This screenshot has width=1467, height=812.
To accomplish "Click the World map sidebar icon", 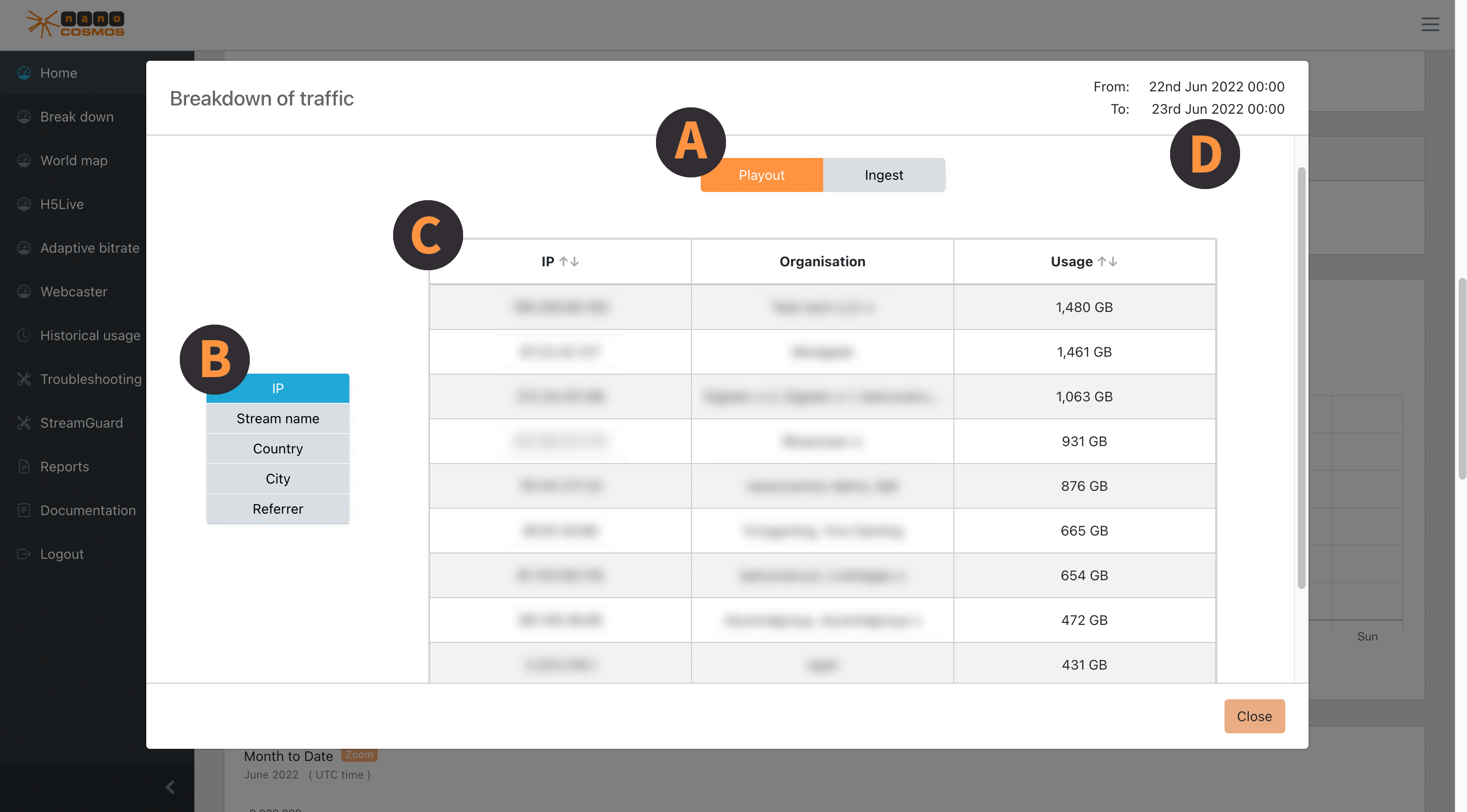I will tap(24, 160).
